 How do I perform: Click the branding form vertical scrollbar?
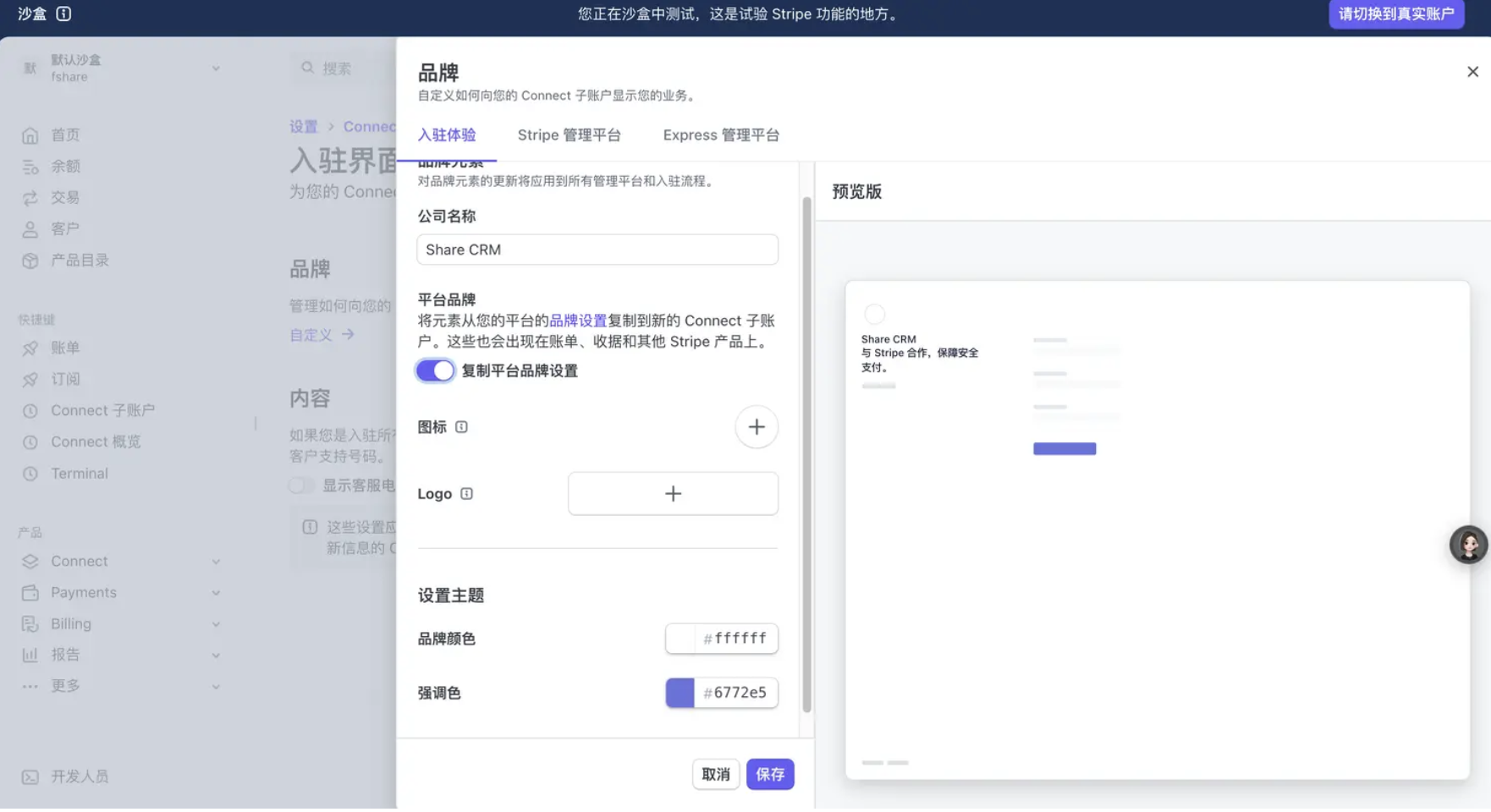(806, 455)
